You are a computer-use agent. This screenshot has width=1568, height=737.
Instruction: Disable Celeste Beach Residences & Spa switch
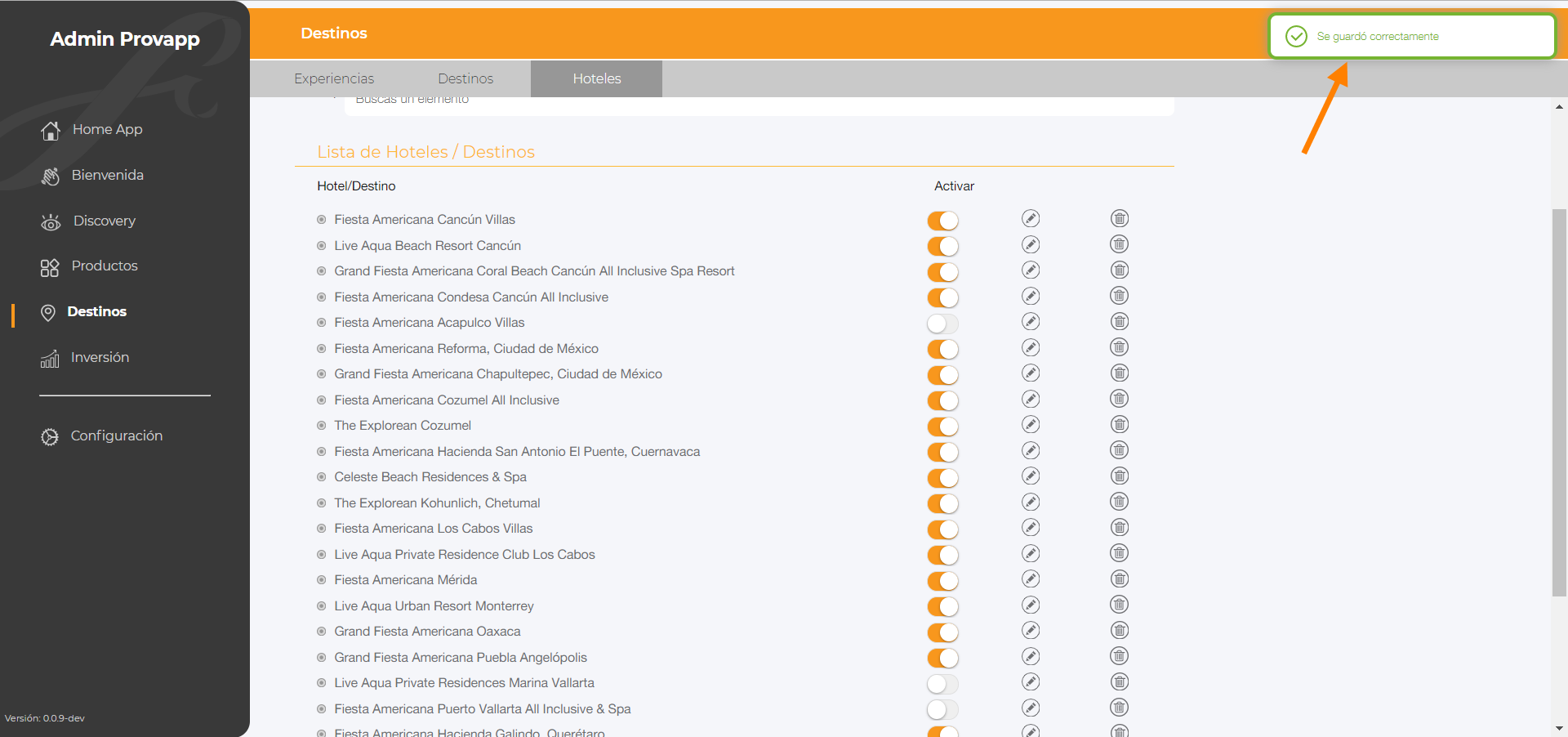(x=942, y=478)
